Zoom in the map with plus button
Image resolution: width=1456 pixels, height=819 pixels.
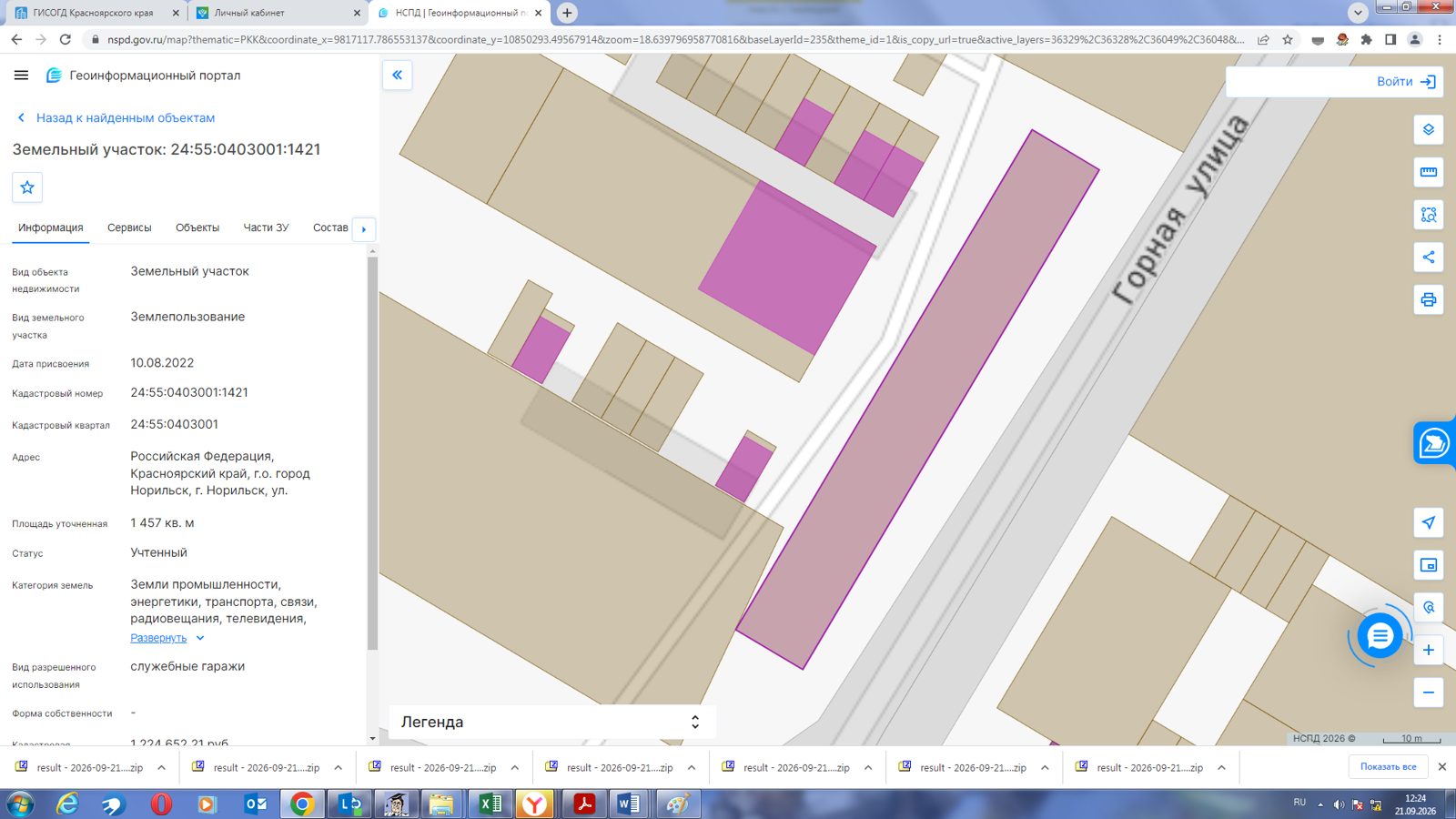[1428, 650]
